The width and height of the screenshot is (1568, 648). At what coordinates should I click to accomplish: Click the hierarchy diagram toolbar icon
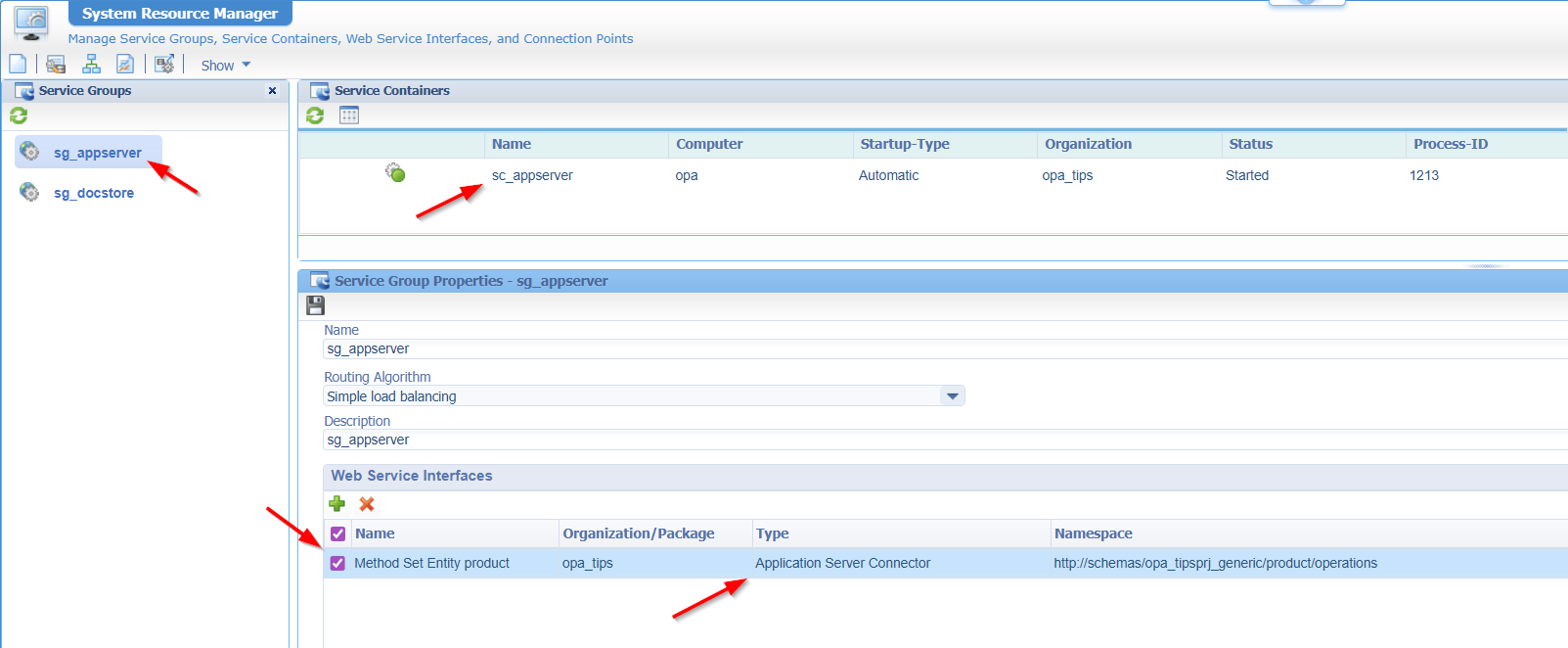91,65
